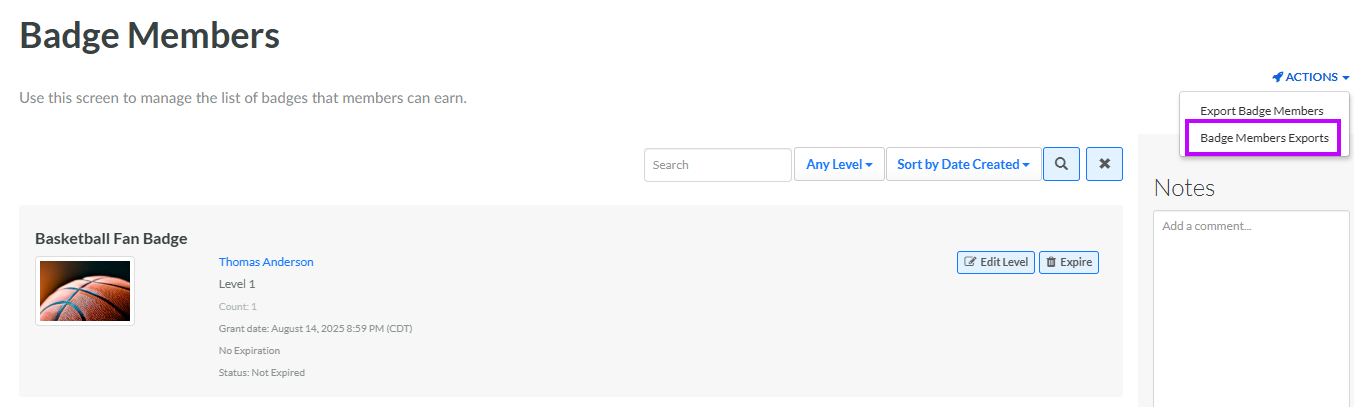
Task: Open the Any Level filter dropdown
Action: pos(839,164)
